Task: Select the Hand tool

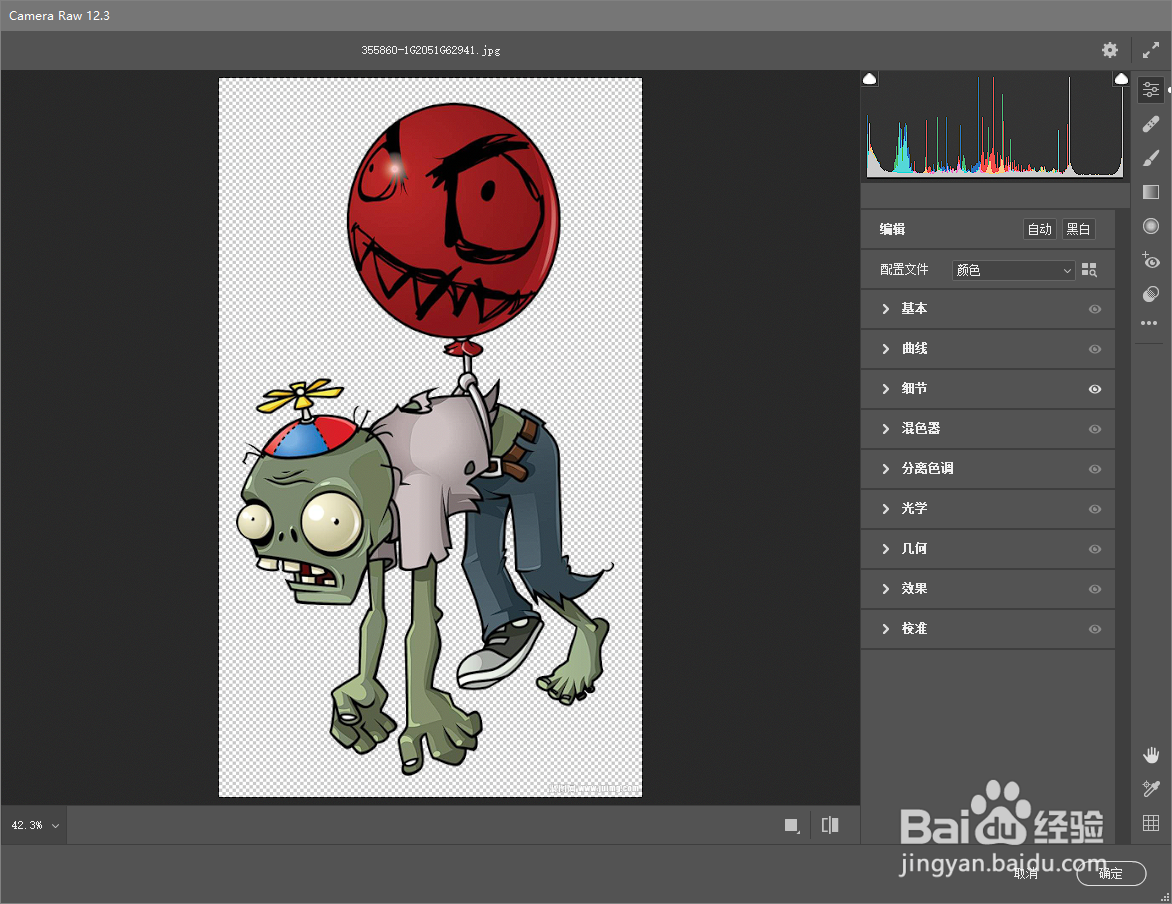Action: tap(1151, 755)
